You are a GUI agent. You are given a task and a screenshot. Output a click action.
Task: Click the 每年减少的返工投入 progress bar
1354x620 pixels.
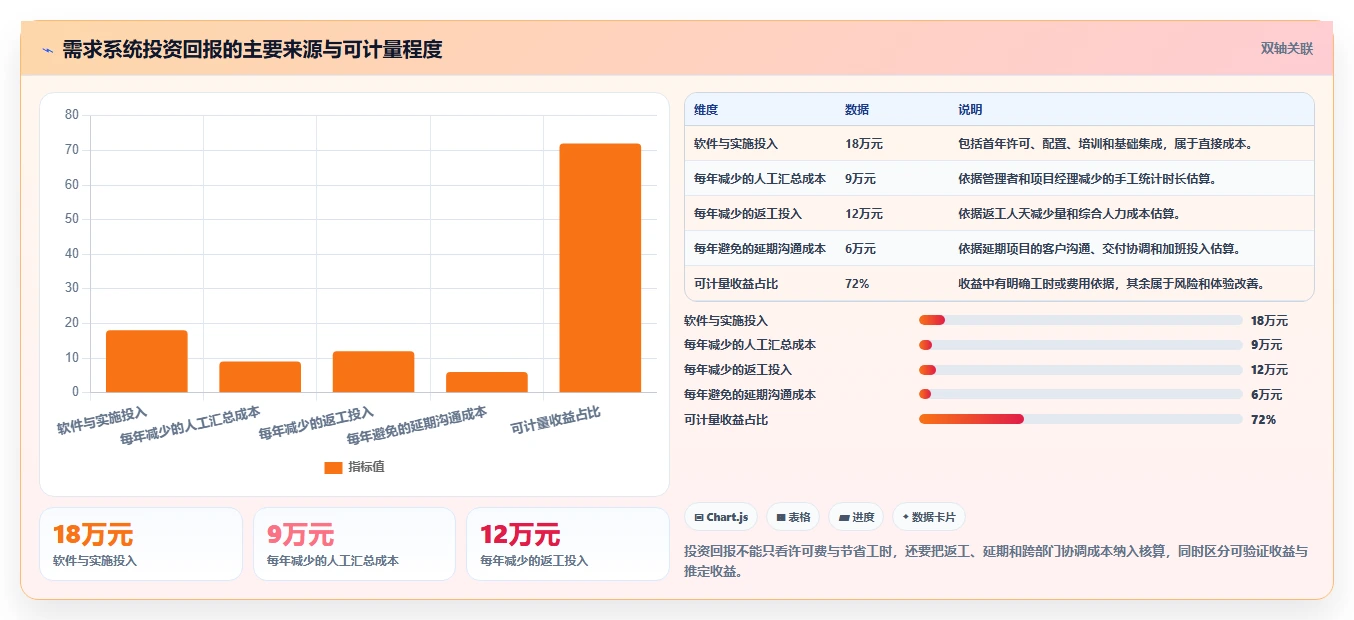[x=1080, y=370]
